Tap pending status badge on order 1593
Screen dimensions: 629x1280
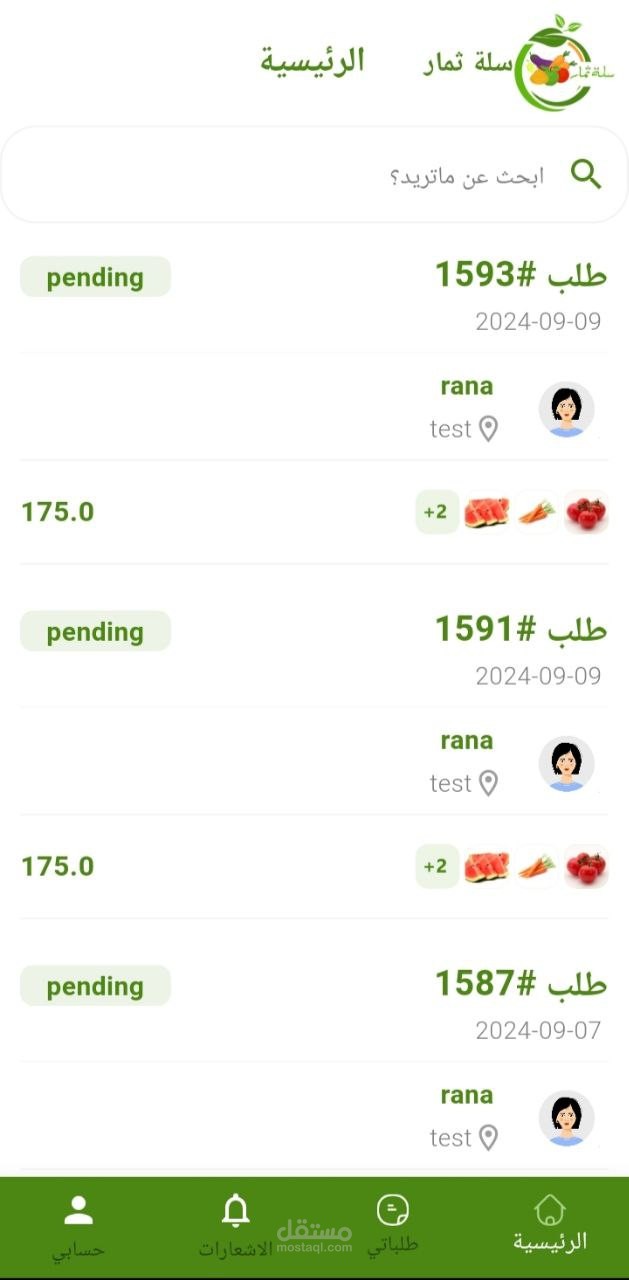(95, 277)
